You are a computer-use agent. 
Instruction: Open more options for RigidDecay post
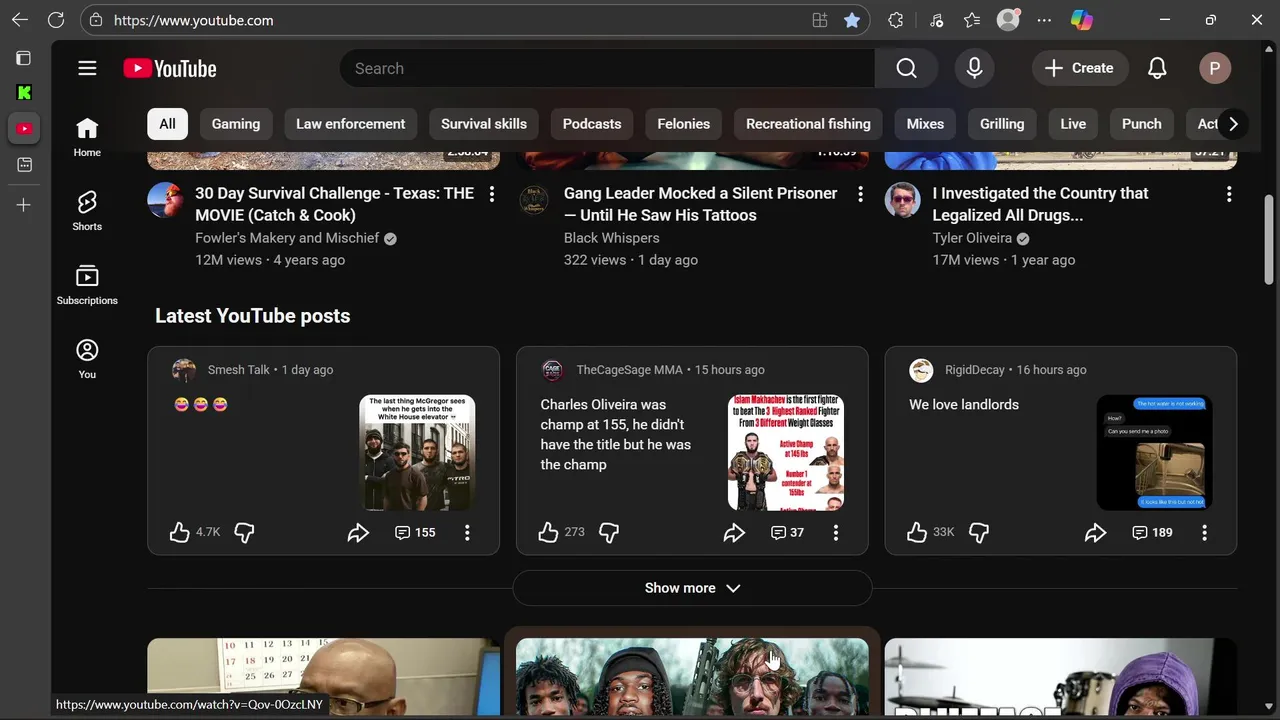1205,533
